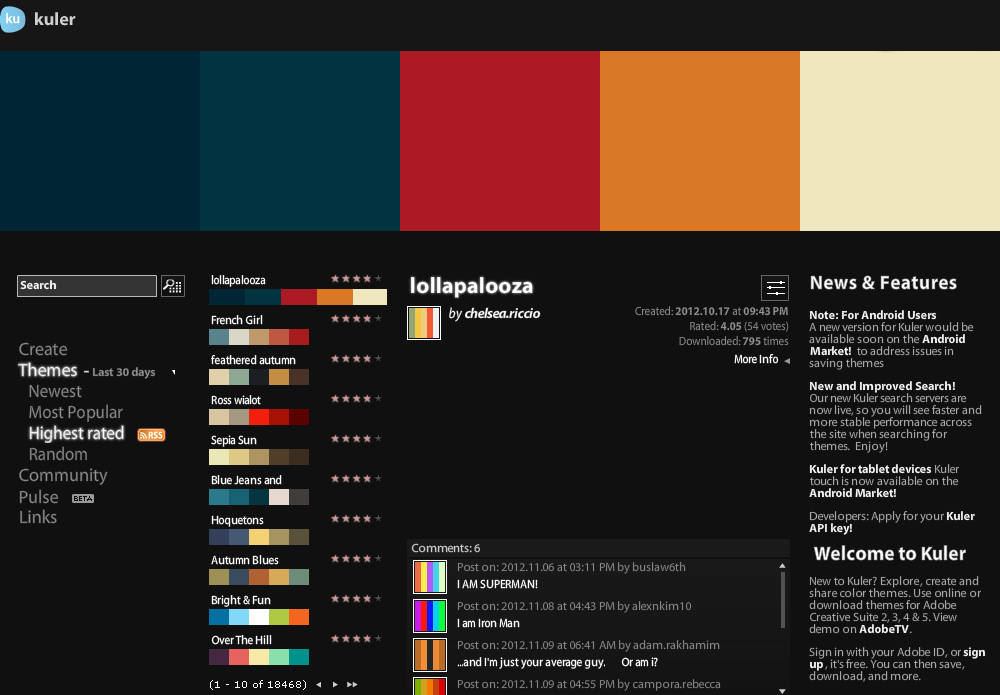Viewport: 1000px width, 695px height.
Task: Click the Comments: 6 header
Action: pyautogui.click(x=446, y=548)
